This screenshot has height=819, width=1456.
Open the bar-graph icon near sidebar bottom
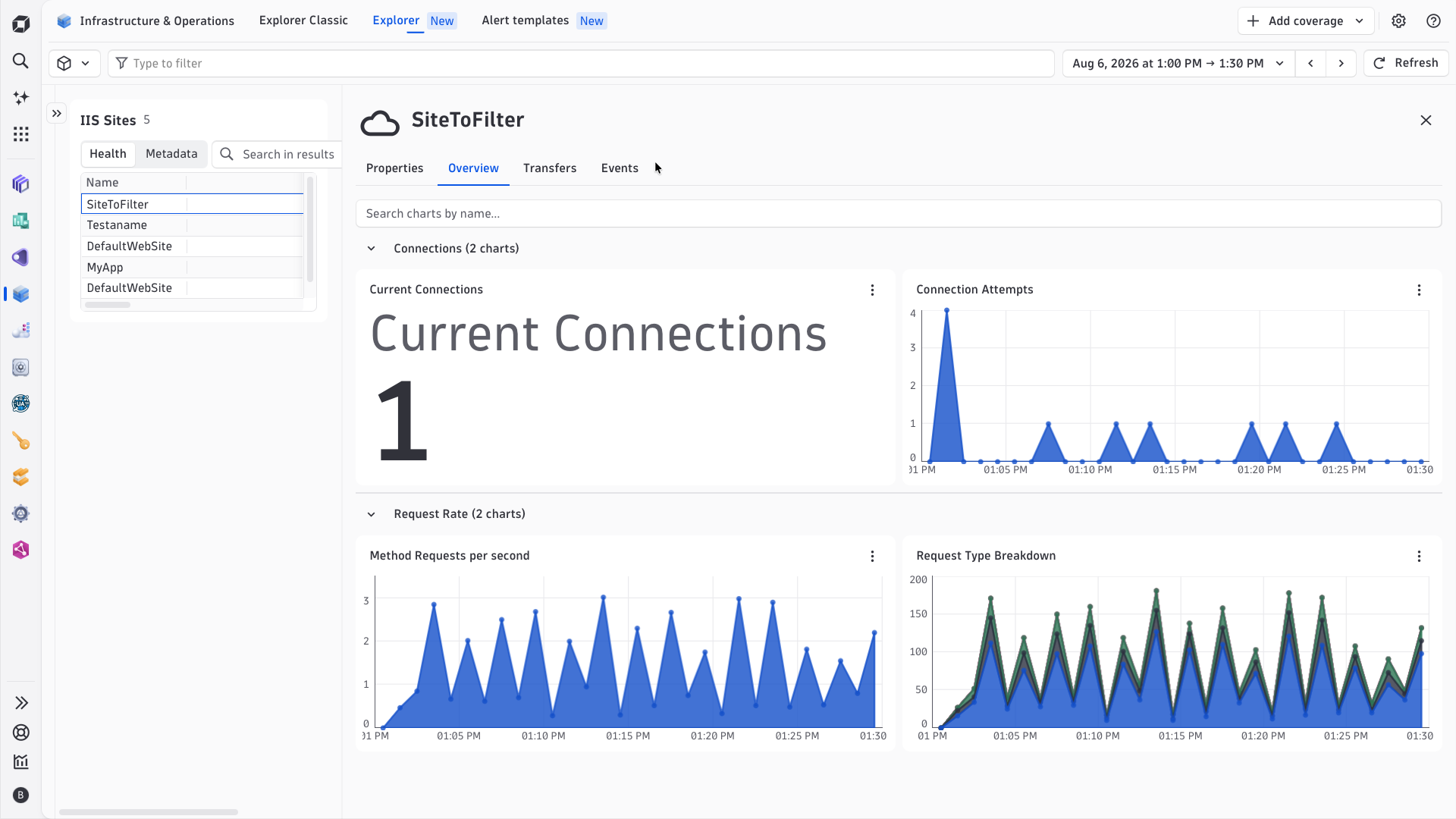pyautogui.click(x=21, y=761)
